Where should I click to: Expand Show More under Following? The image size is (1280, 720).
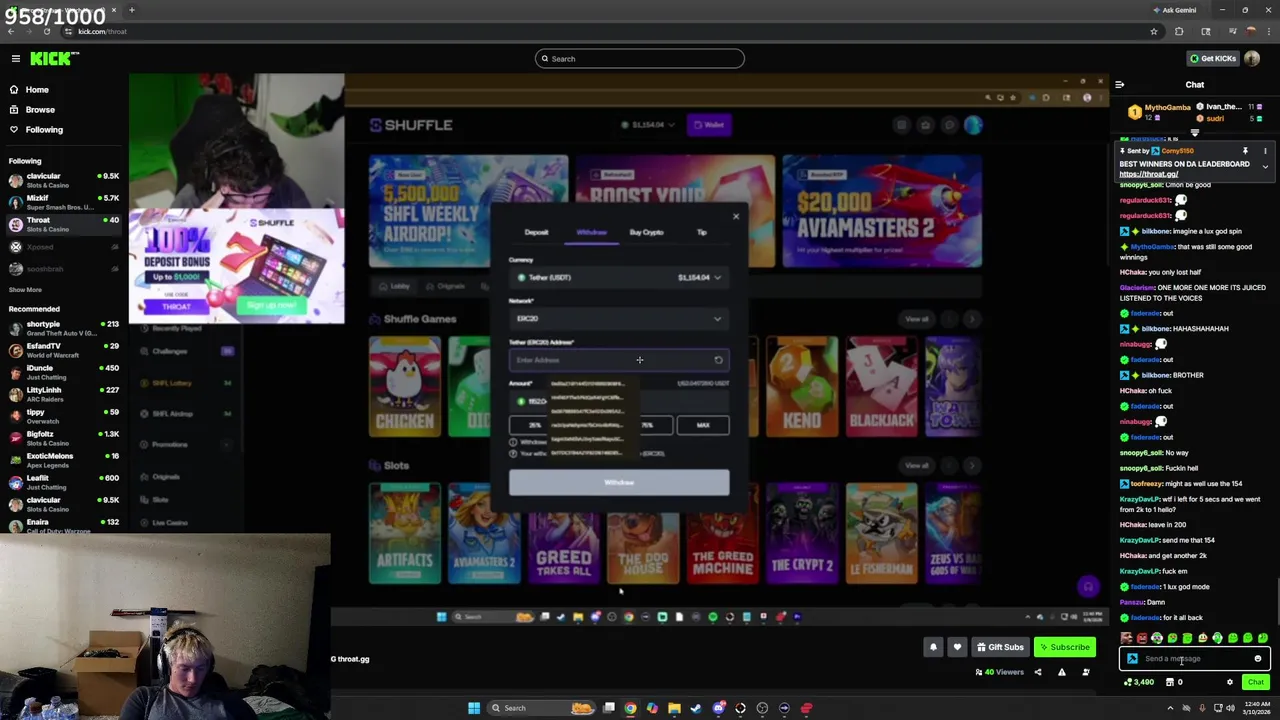coord(25,290)
